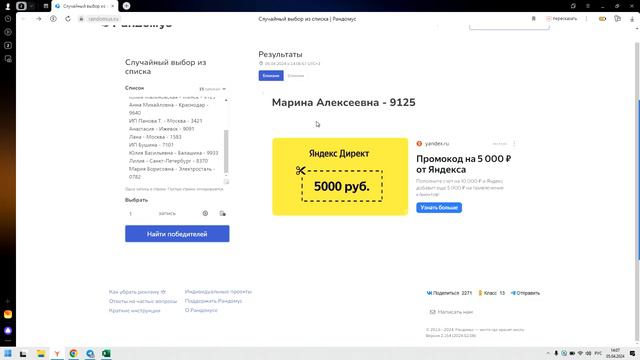This screenshot has height=360, width=640.
Task: Click the sidebar Yandex mail icon
Action: click(x=8, y=314)
